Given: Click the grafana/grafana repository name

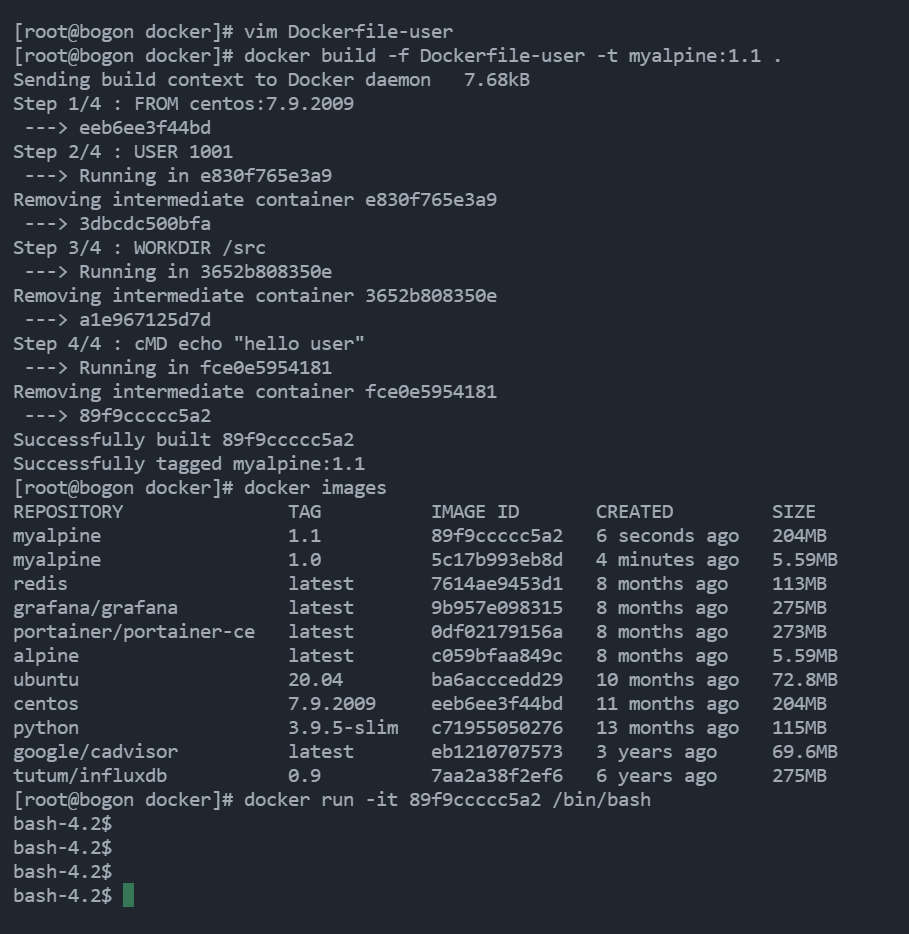Looking at the screenshot, I should coord(95,608).
